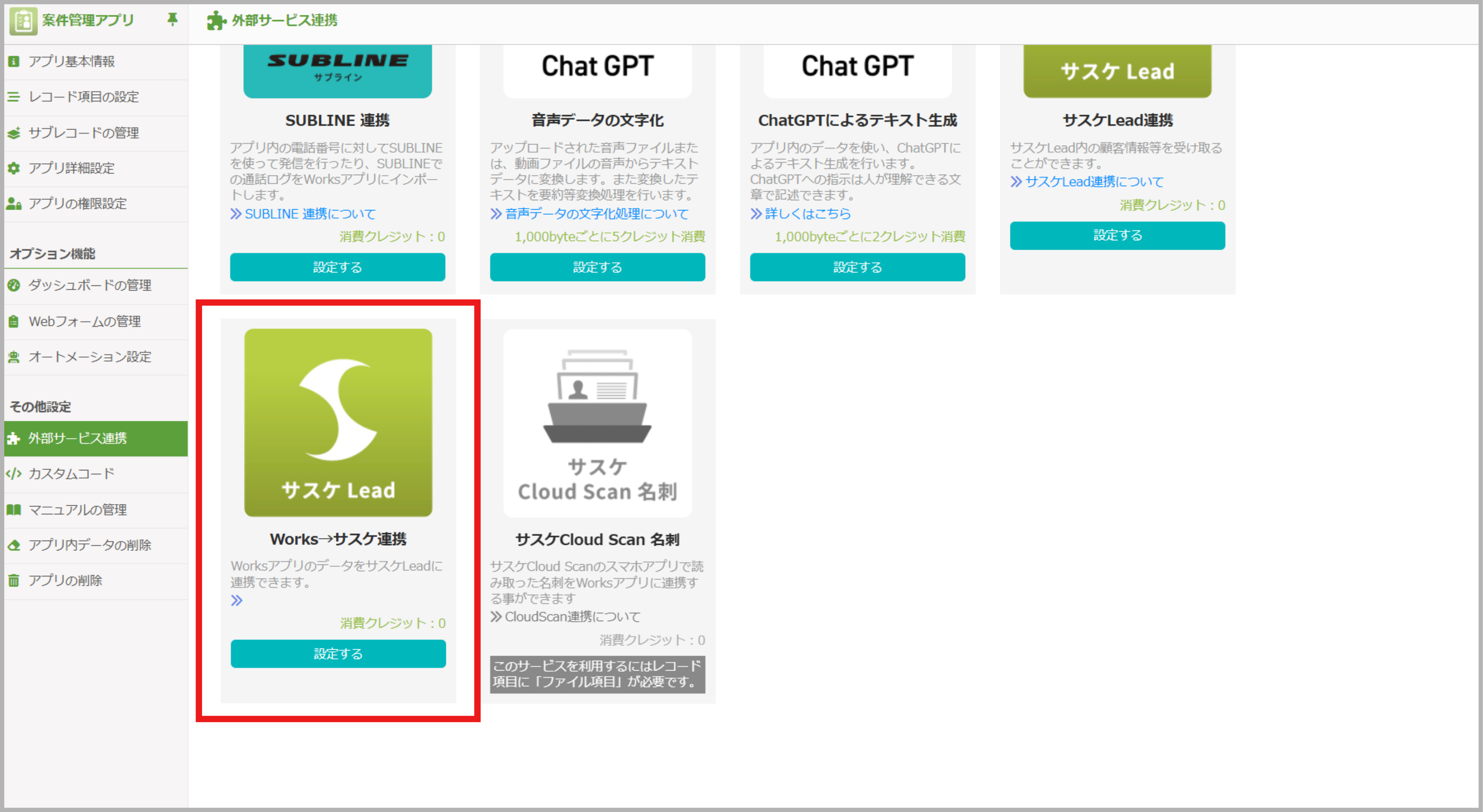Screen dimensions: 1483x812
Task: Open ダッシュボードの管理
Action: [x=95, y=285]
